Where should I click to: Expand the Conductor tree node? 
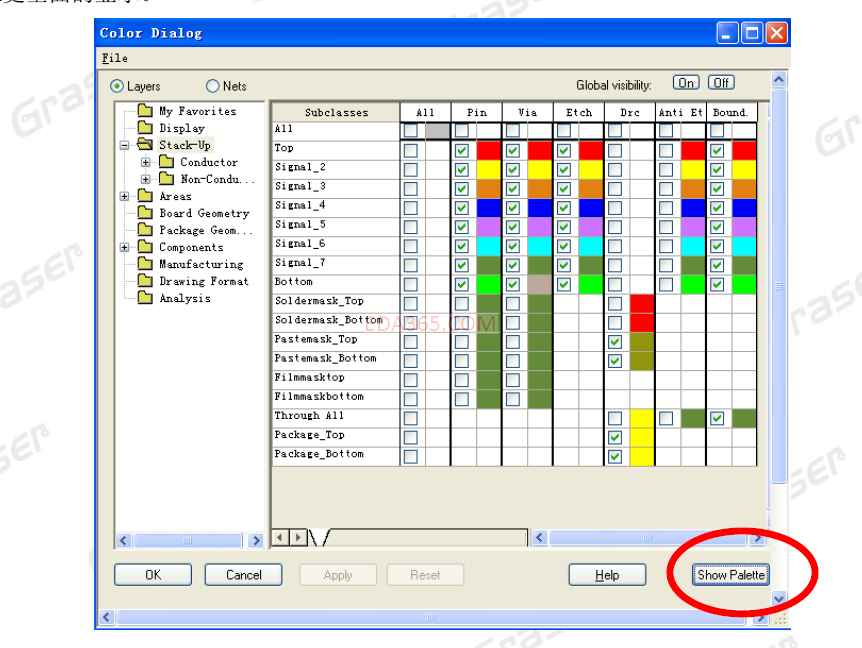[x=146, y=163]
